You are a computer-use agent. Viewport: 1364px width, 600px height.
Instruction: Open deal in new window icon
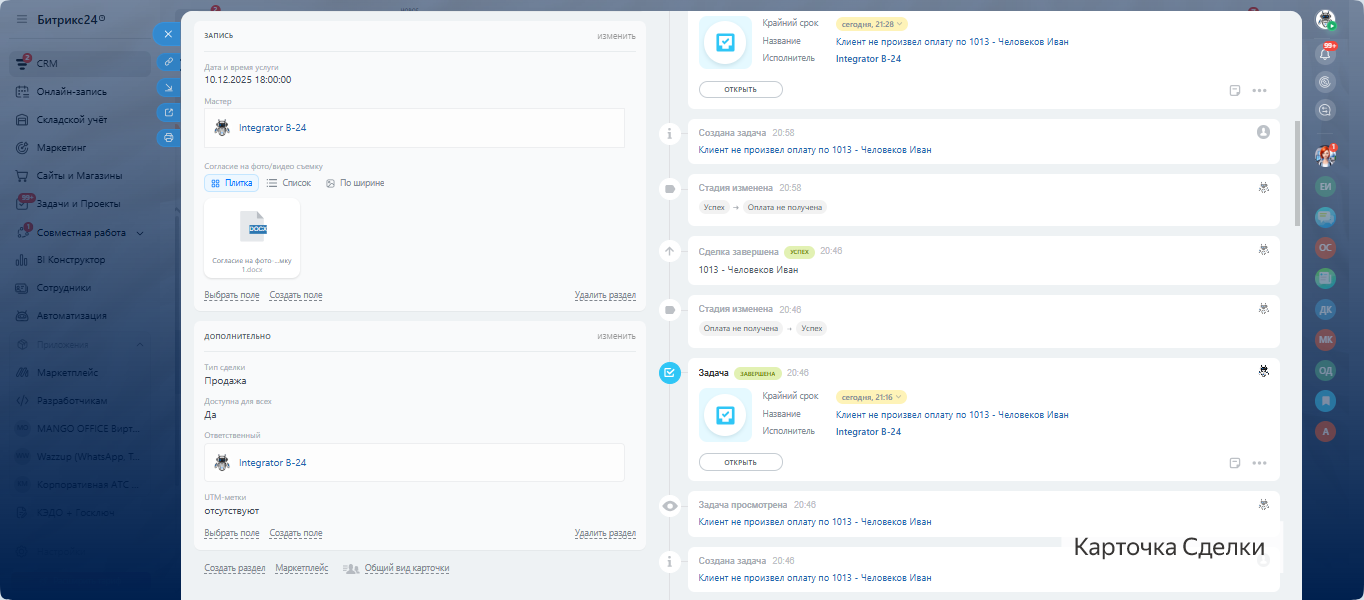[x=168, y=112]
